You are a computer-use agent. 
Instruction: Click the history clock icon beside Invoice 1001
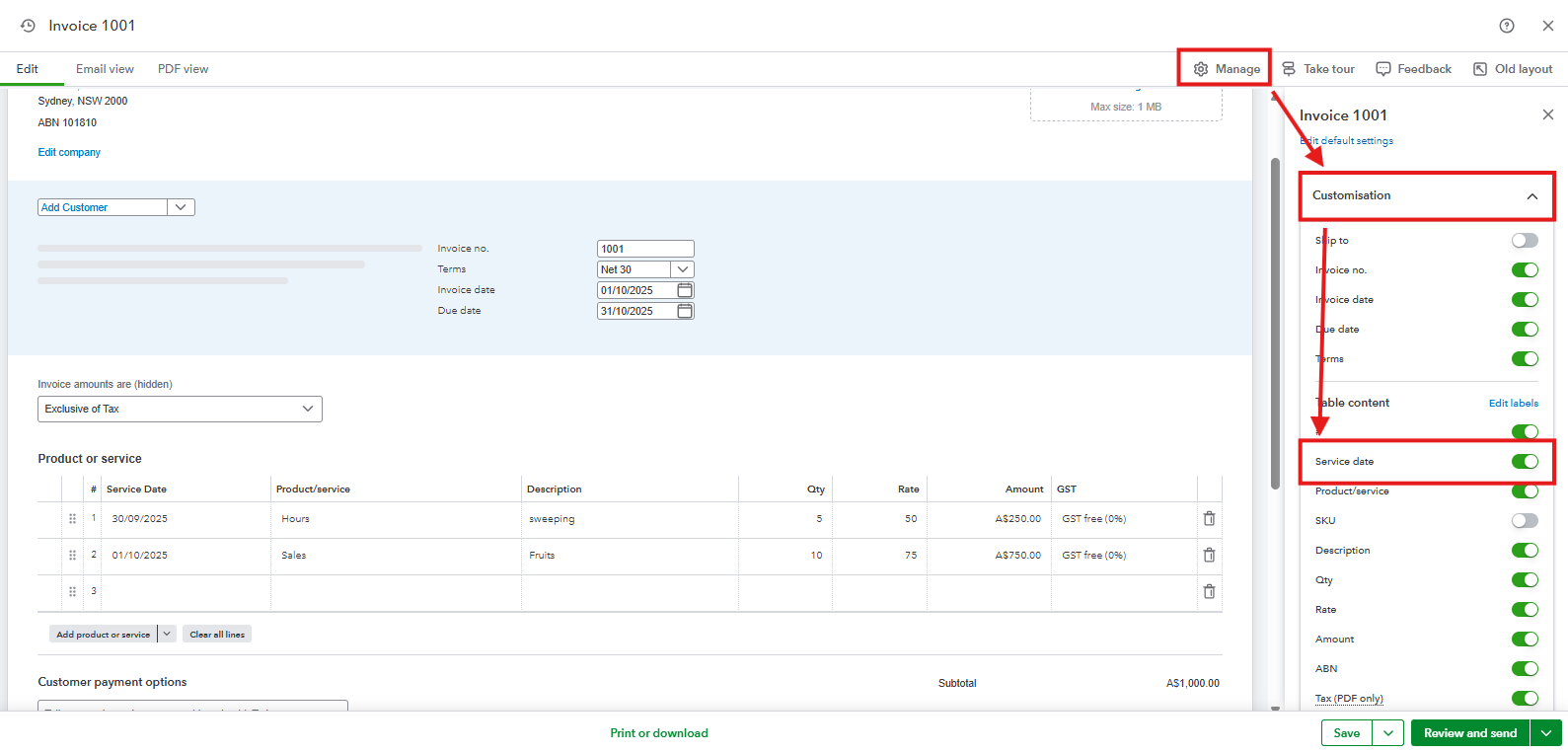(28, 26)
